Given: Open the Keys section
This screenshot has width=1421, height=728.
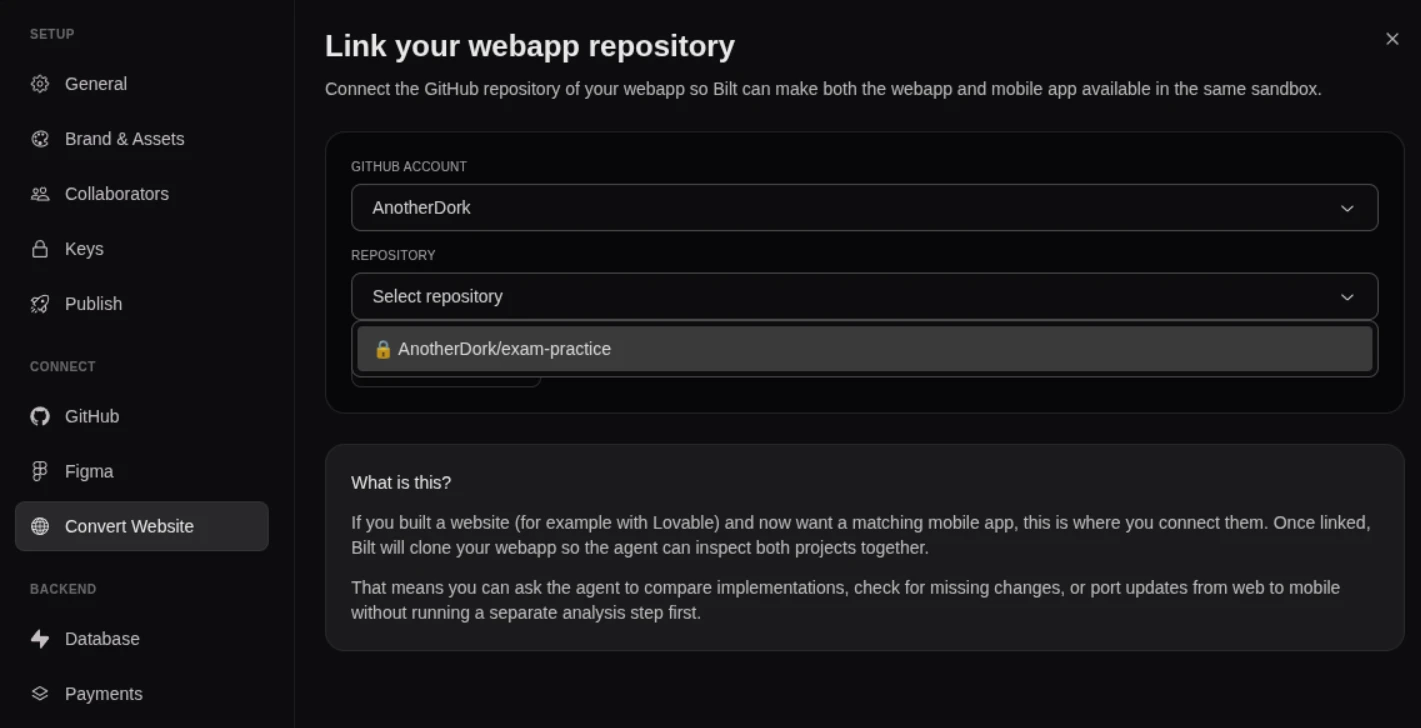Looking at the screenshot, I should click(x=142, y=249).
